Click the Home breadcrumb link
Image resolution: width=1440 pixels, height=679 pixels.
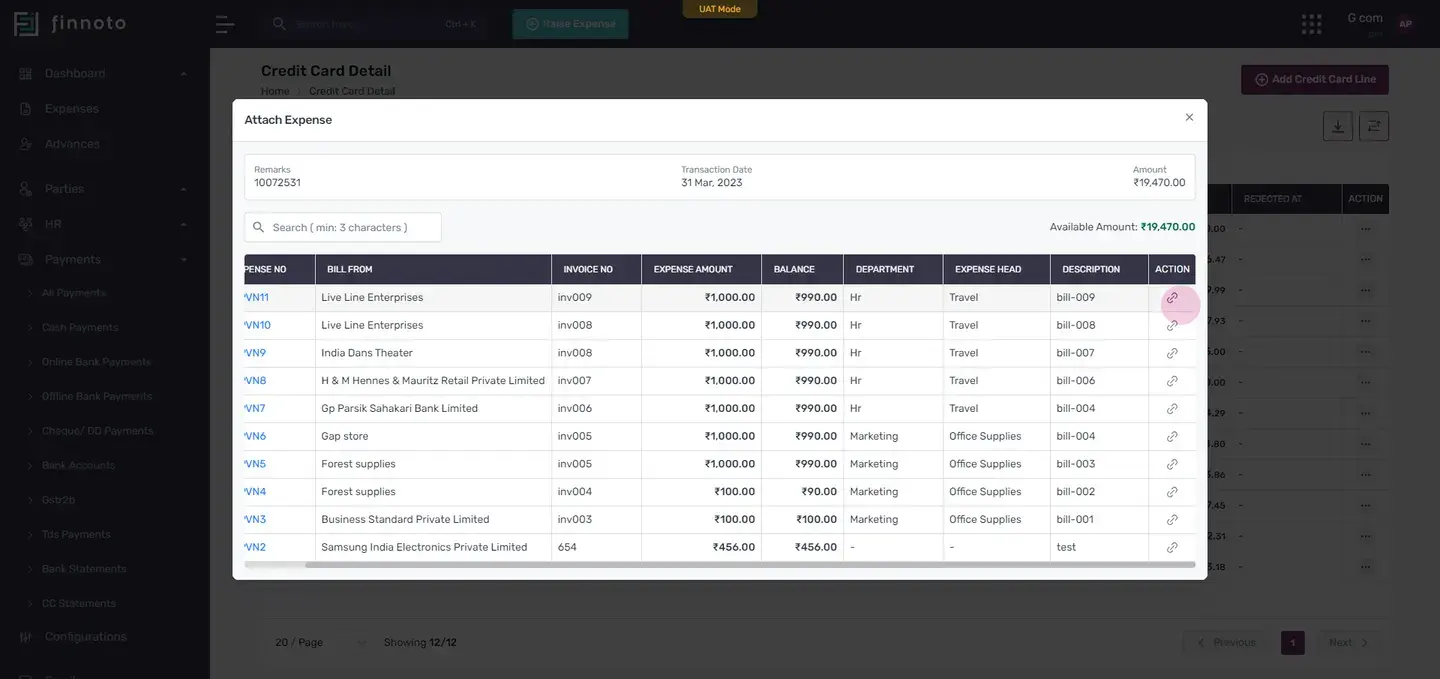(275, 91)
